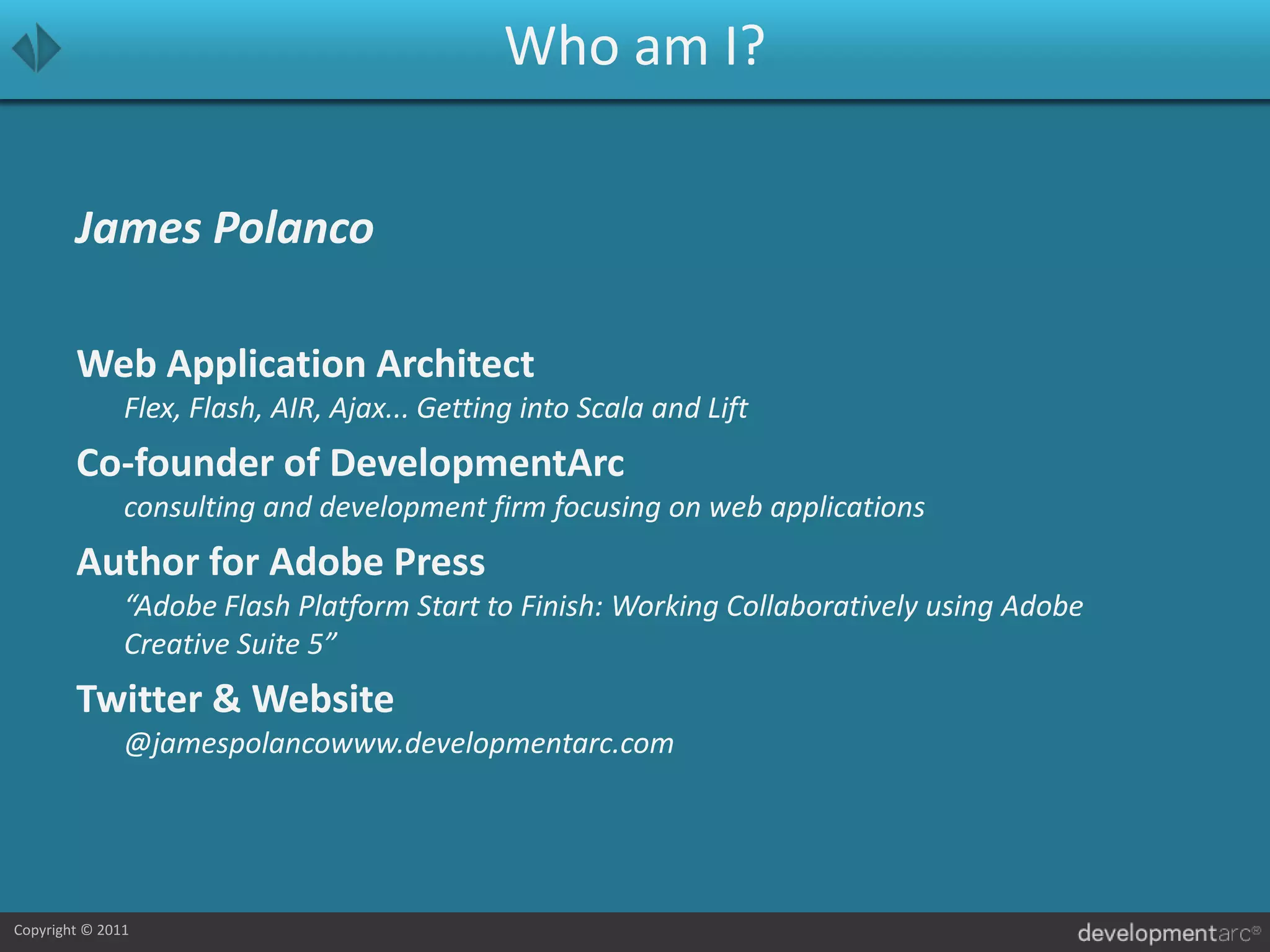Click "Adobe Flash Platform Start to Finish" title

[x=363, y=607]
